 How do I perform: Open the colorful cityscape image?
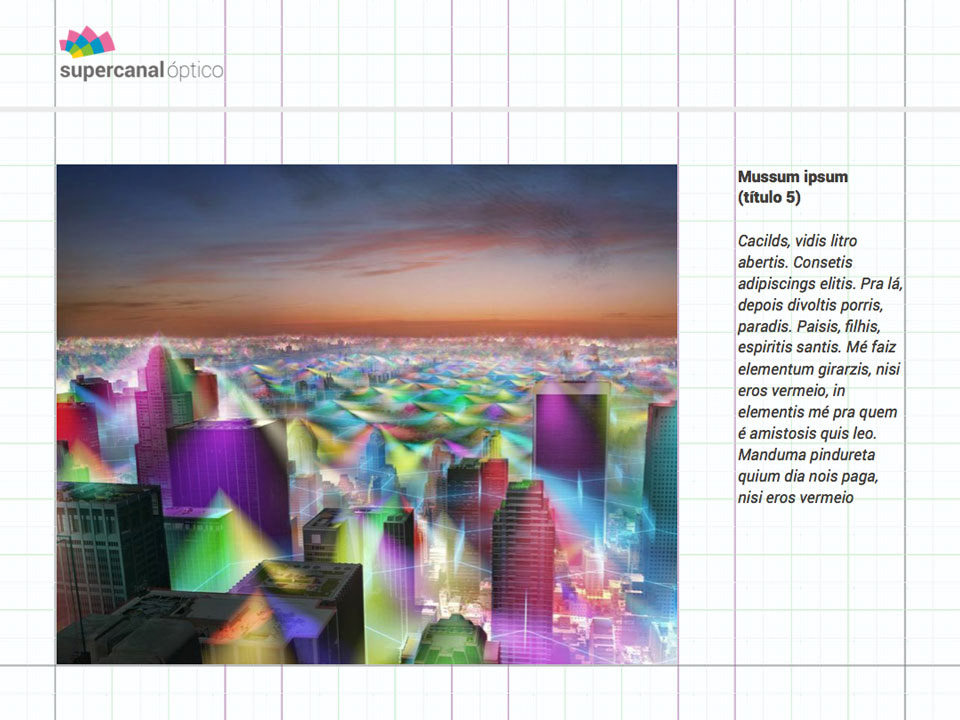tap(367, 414)
